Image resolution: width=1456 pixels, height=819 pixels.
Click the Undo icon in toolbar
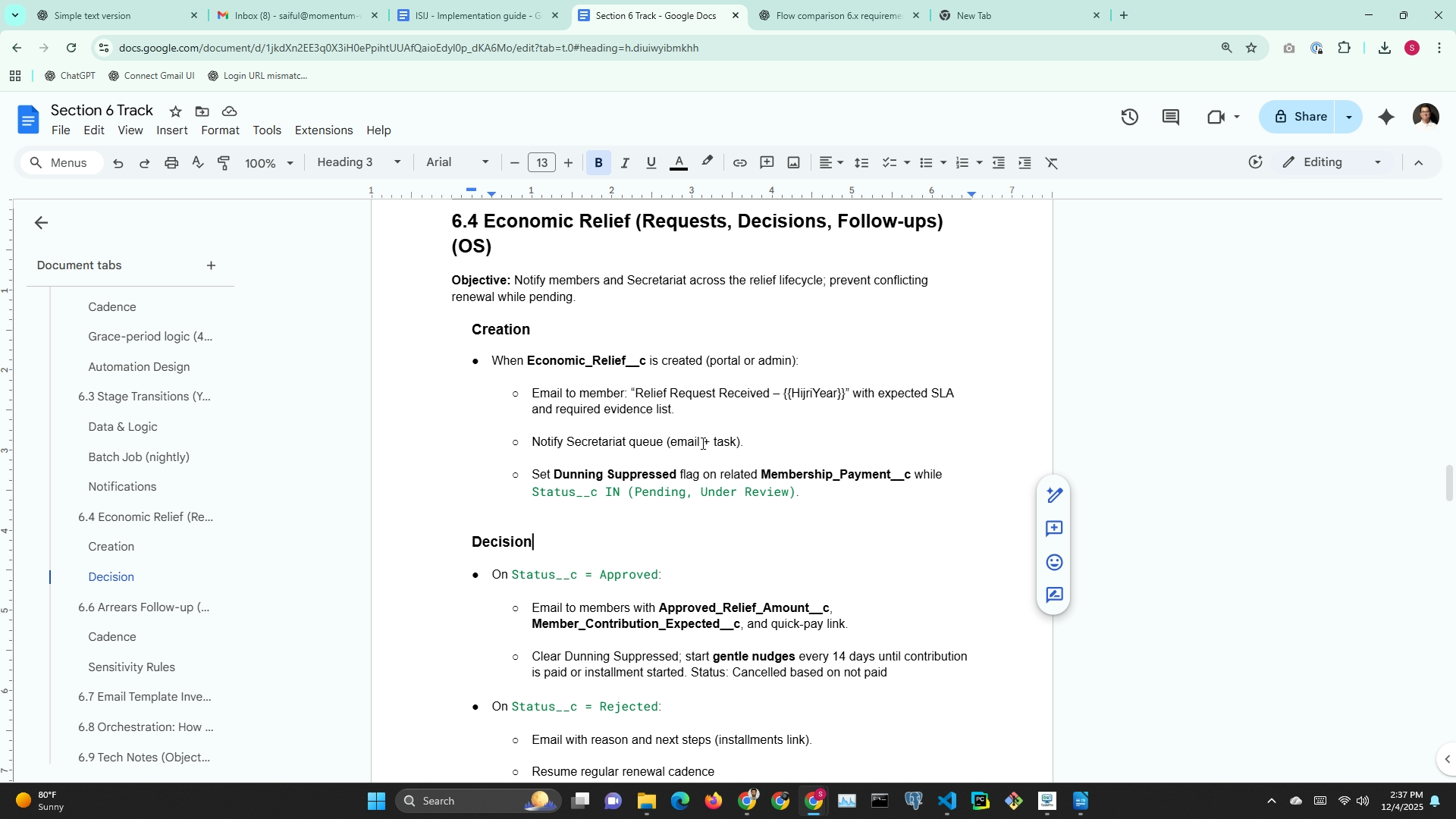tap(118, 163)
